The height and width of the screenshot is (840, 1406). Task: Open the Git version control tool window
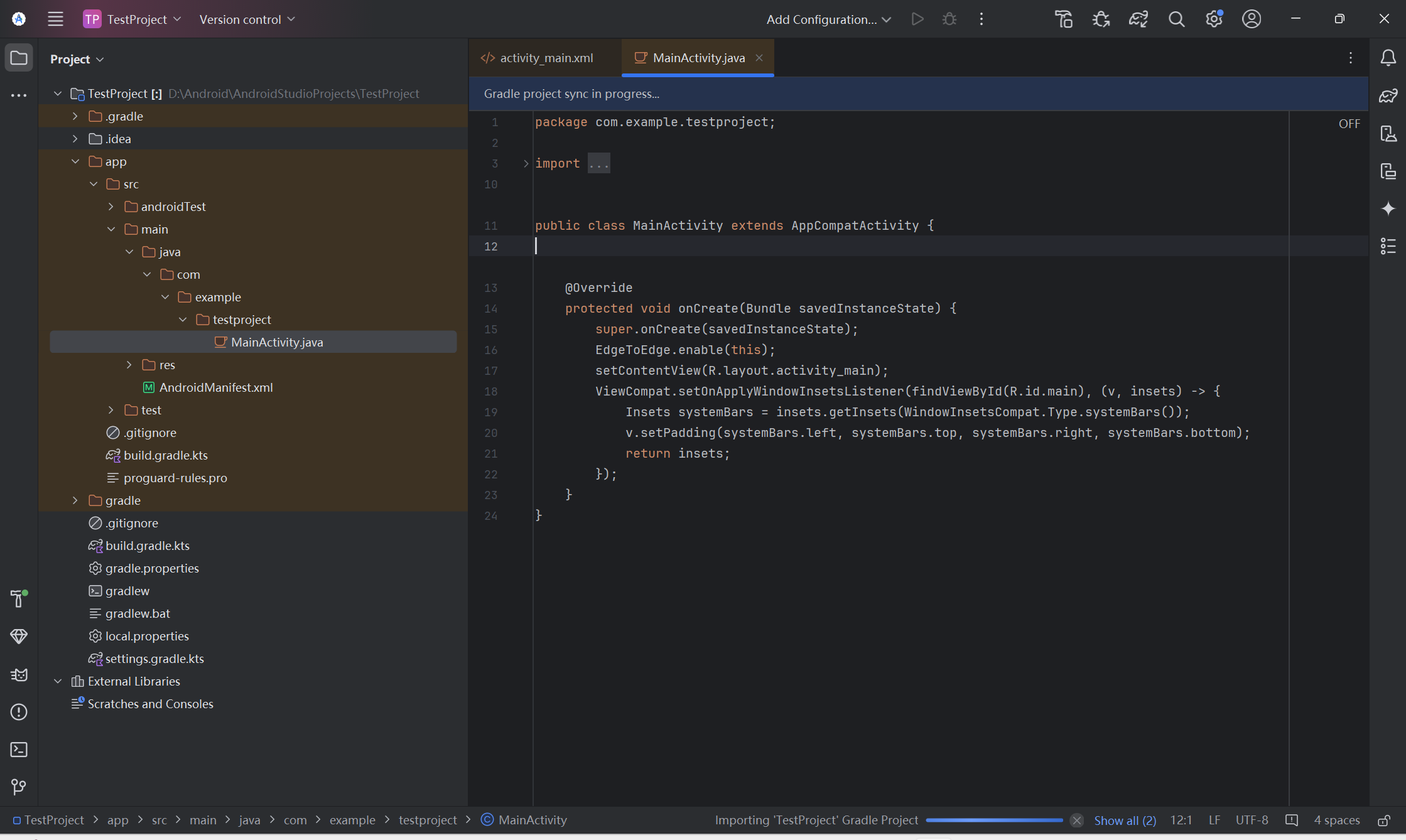coord(19,787)
